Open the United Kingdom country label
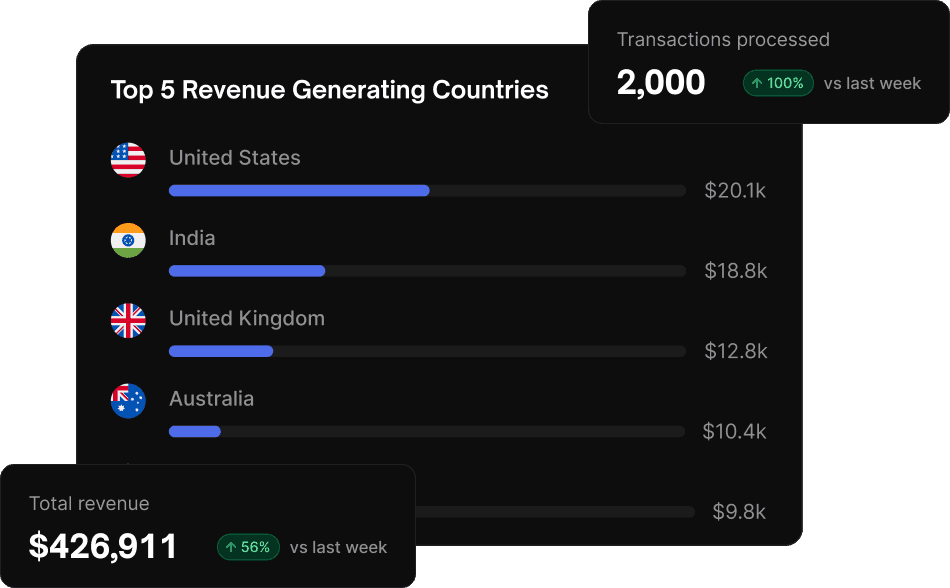Image resolution: width=950 pixels, height=588 pixels. tap(247, 319)
